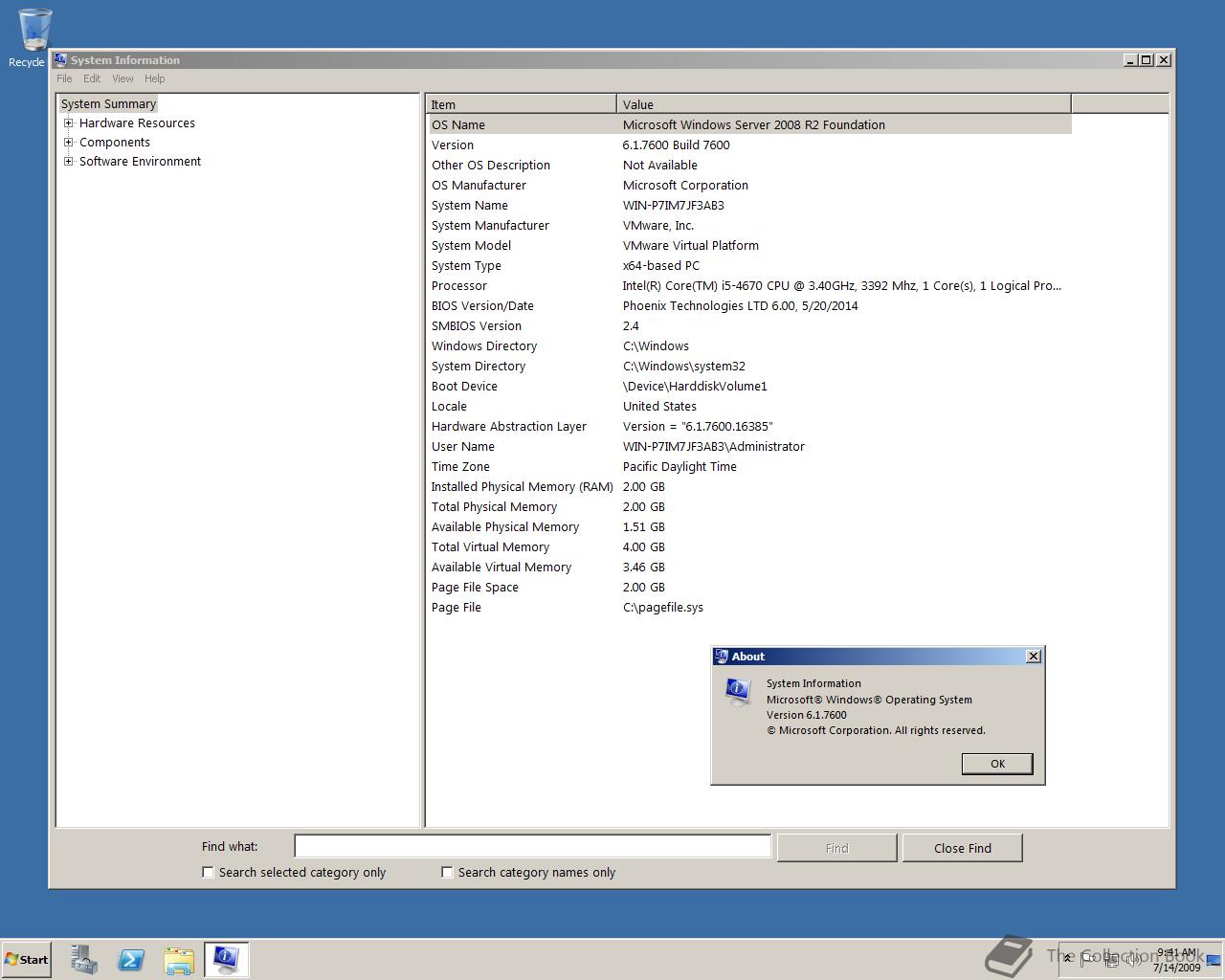Select System Summary in the tree
The image size is (1225, 980).
[x=108, y=103]
